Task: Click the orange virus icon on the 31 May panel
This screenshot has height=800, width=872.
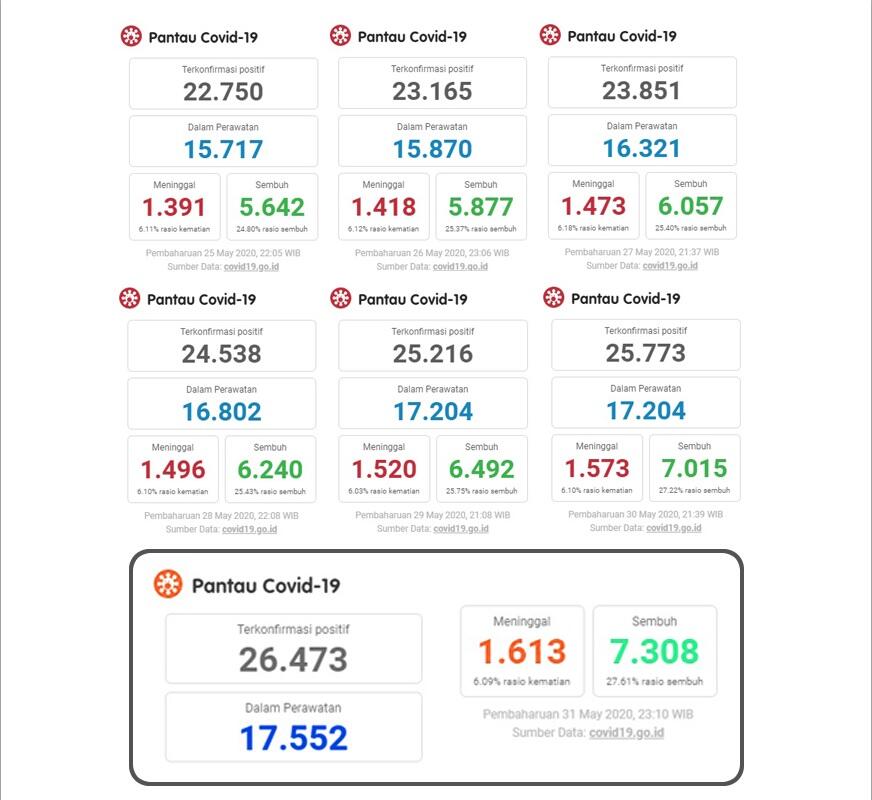Action: pyautogui.click(x=168, y=584)
